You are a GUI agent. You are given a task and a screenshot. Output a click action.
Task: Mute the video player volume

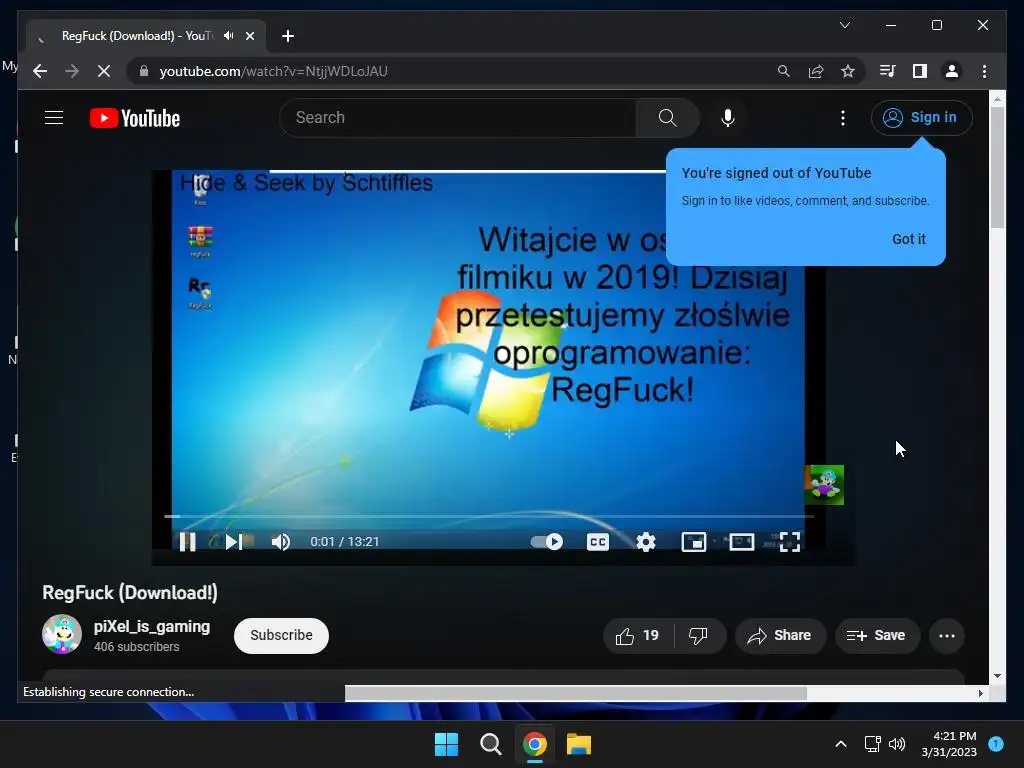(x=281, y=541)
